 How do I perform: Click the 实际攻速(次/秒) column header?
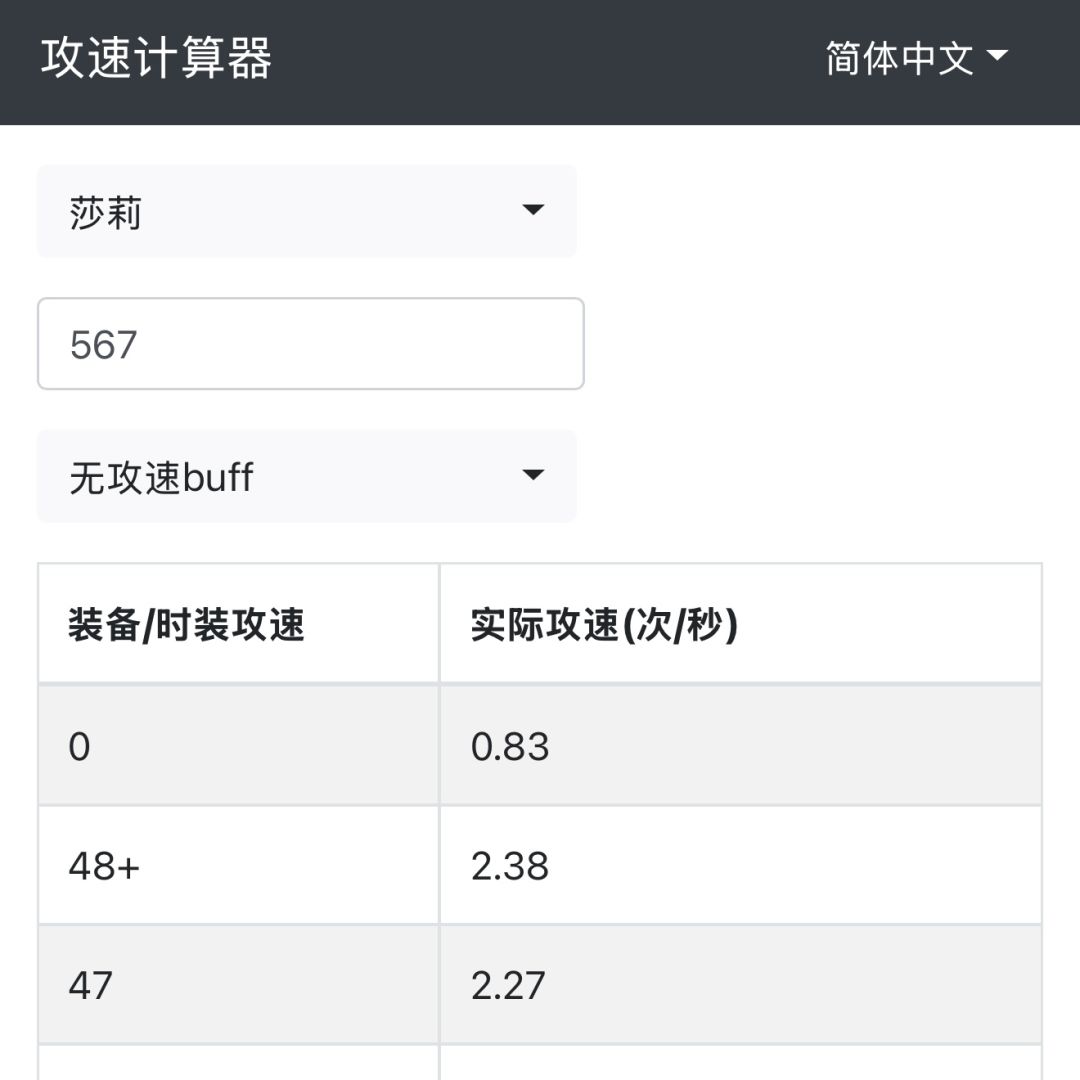coord(604,625)
